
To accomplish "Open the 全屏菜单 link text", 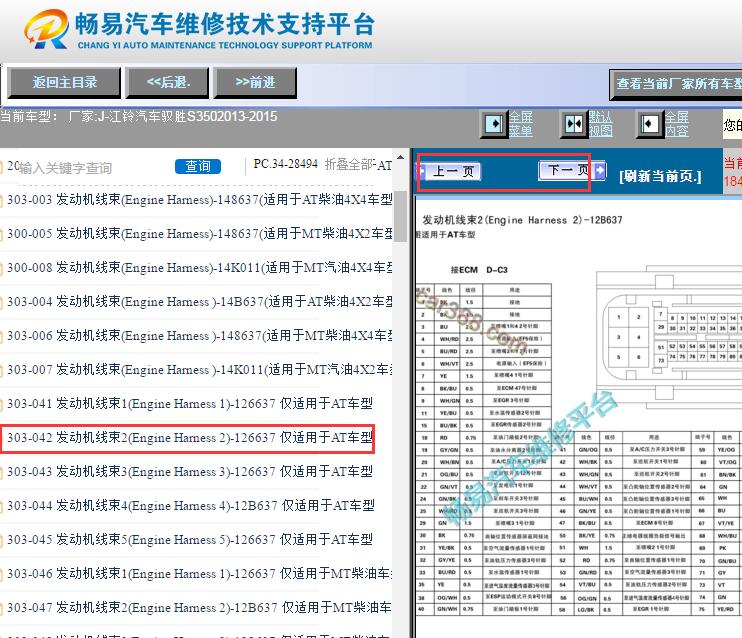I will (x=521, y=124).
